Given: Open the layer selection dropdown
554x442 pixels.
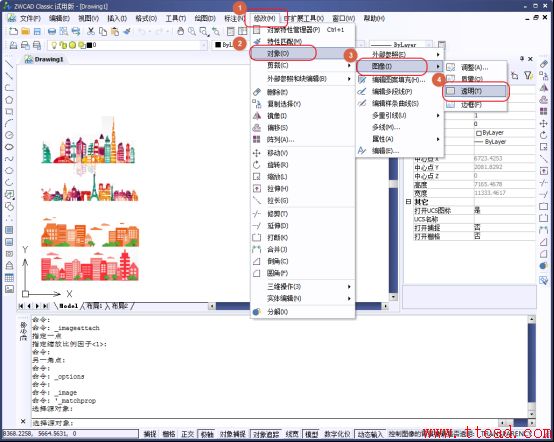Looking at the screenshot, I should pos(128,45).
